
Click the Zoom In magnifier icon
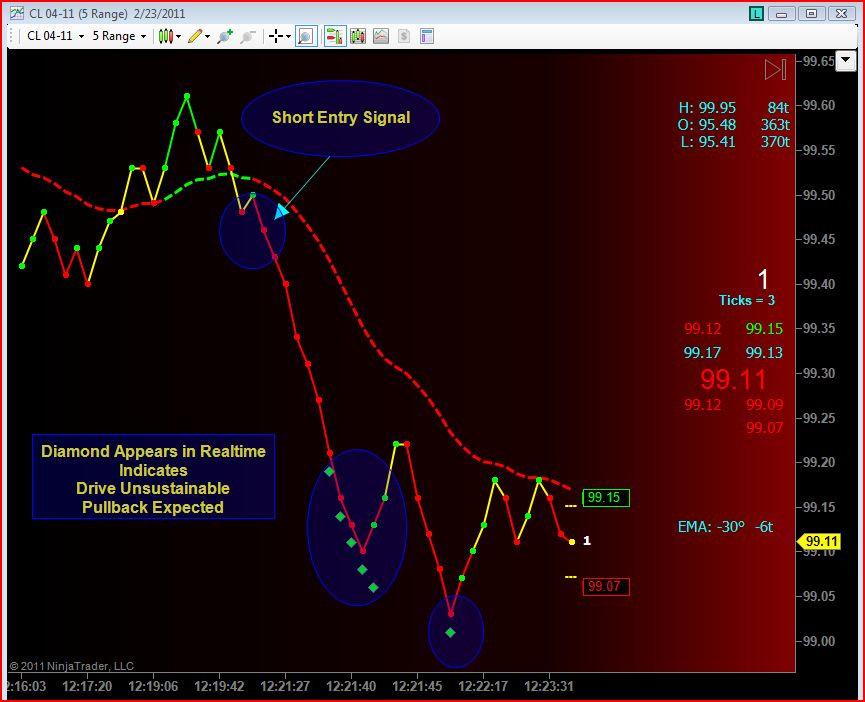pyautogui.click(x=225, y=36)
